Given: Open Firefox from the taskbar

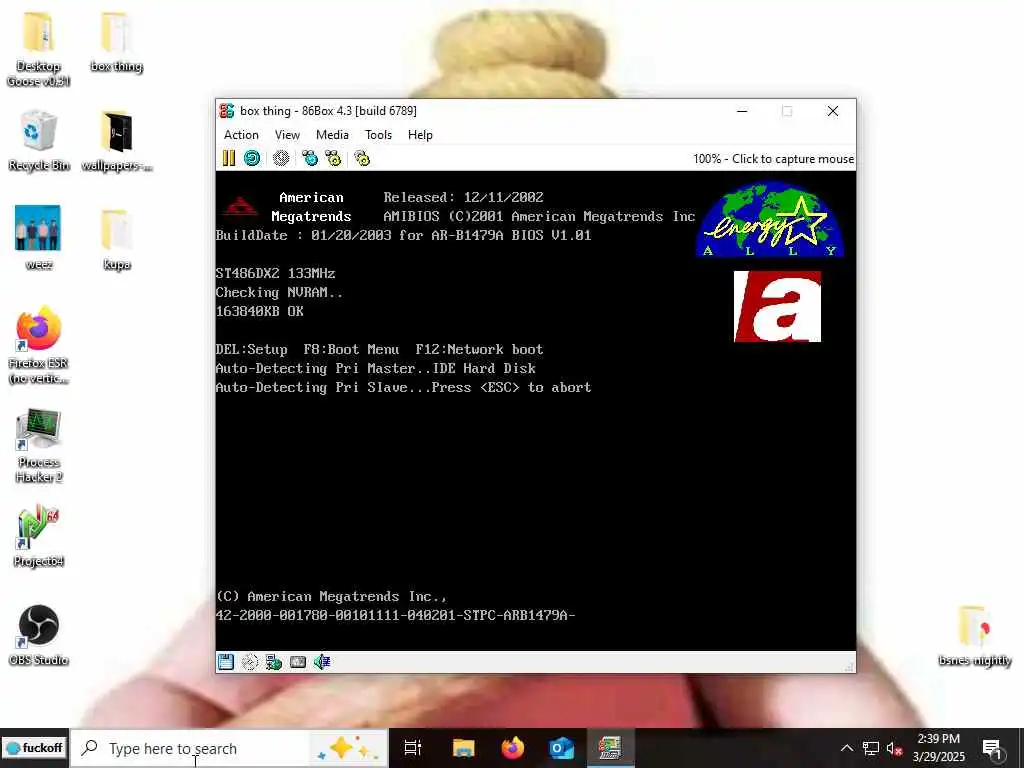Looking at the screenshot, I should coord(513,748).
